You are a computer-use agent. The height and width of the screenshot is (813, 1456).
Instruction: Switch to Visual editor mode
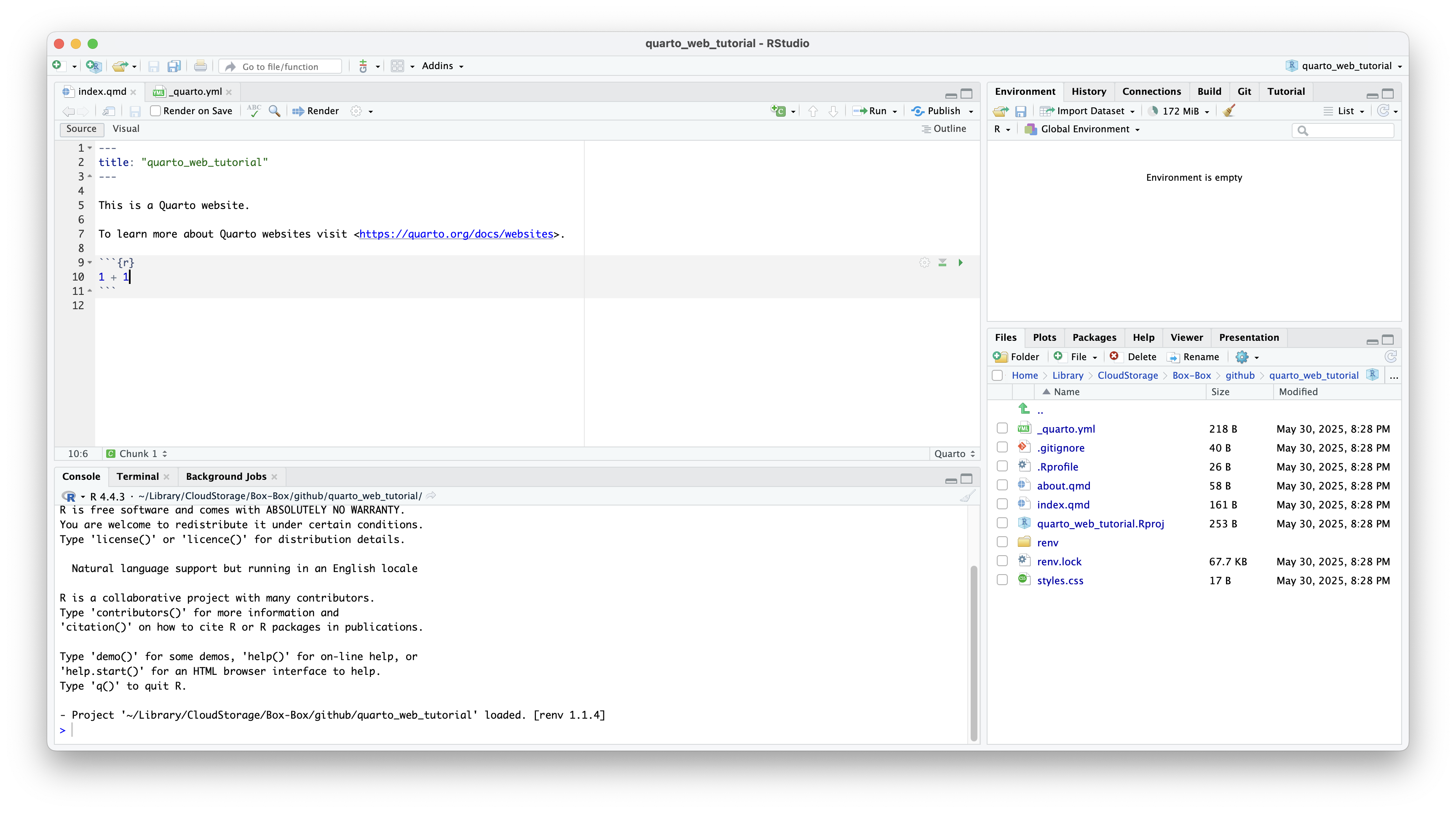126,129
